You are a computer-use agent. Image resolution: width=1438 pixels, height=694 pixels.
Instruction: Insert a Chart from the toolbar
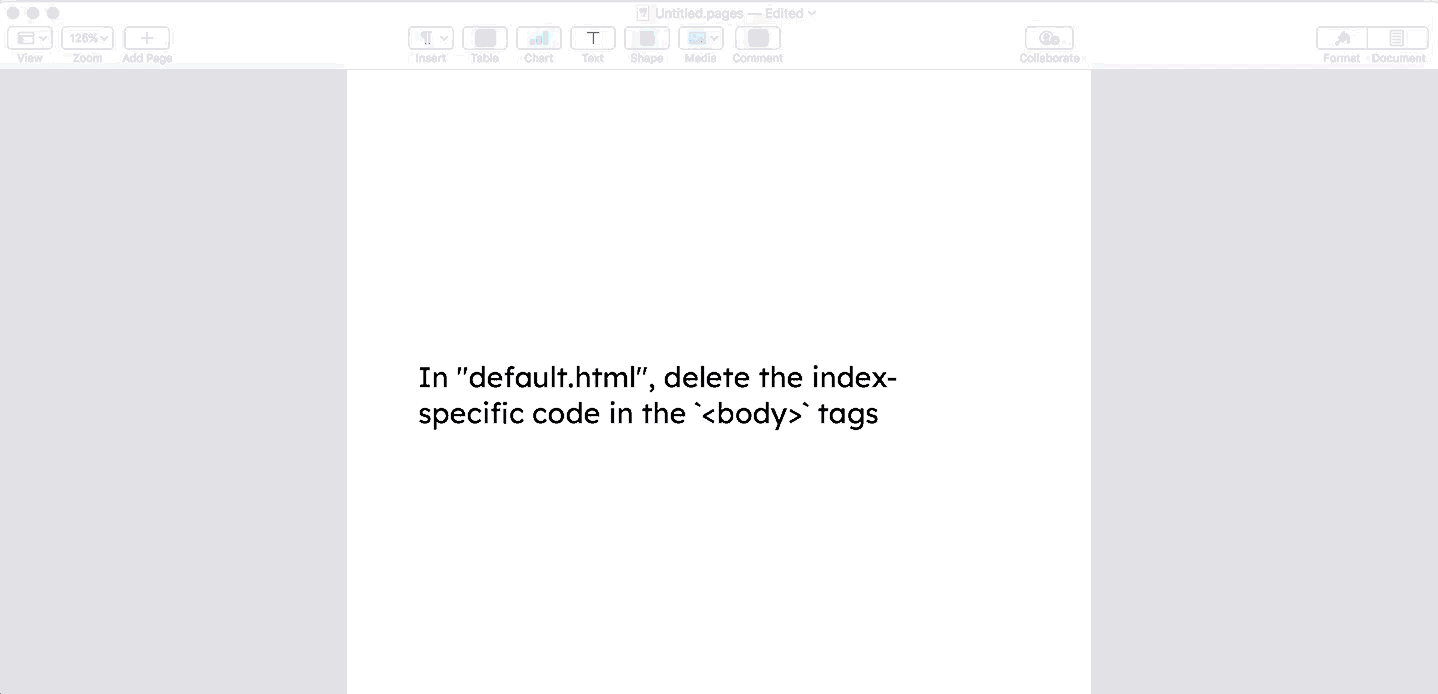coord(539,38)
